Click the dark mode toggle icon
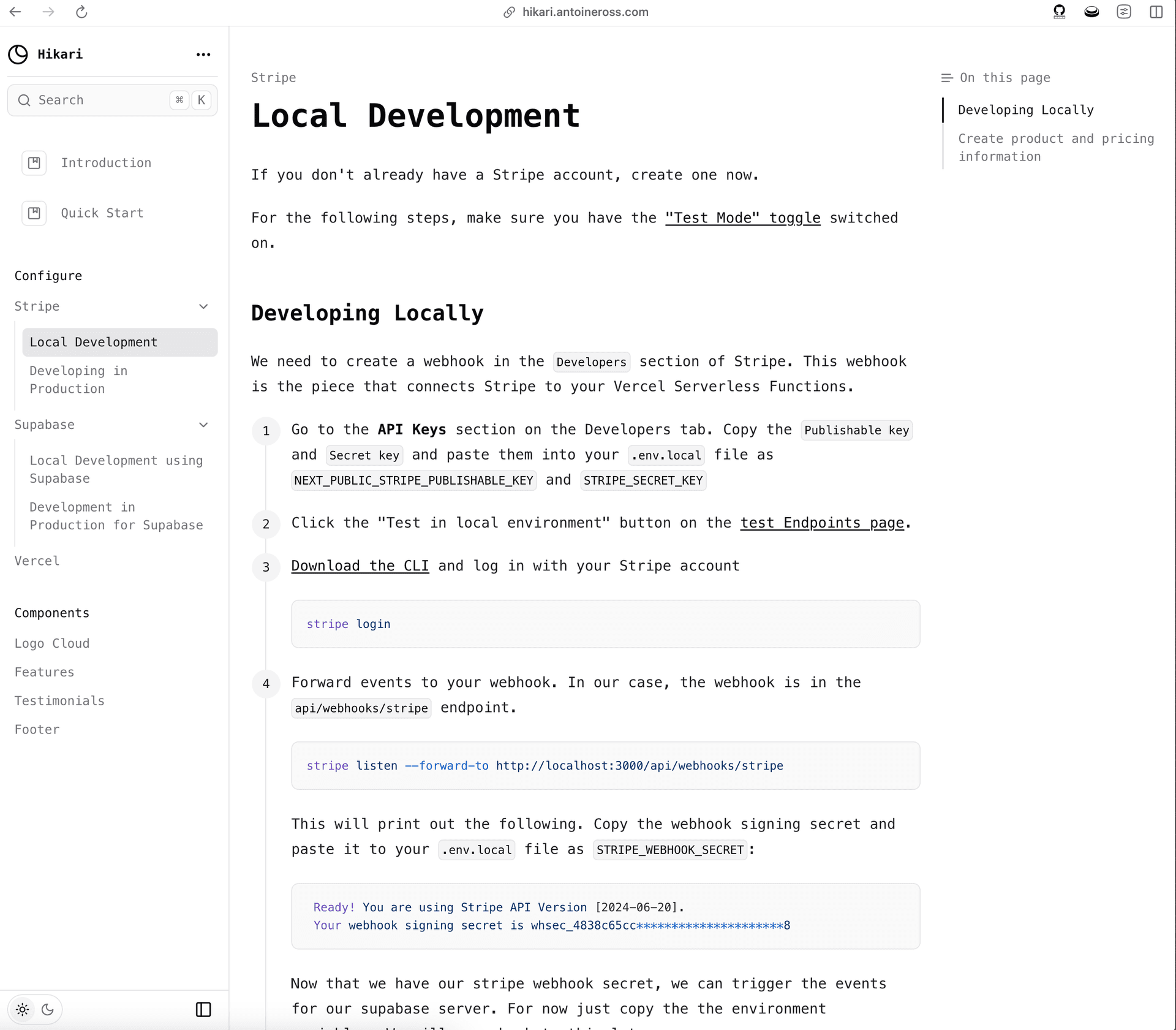Image resolution: width=1176 pixels, height=1030 pixels. point(48,1009)
